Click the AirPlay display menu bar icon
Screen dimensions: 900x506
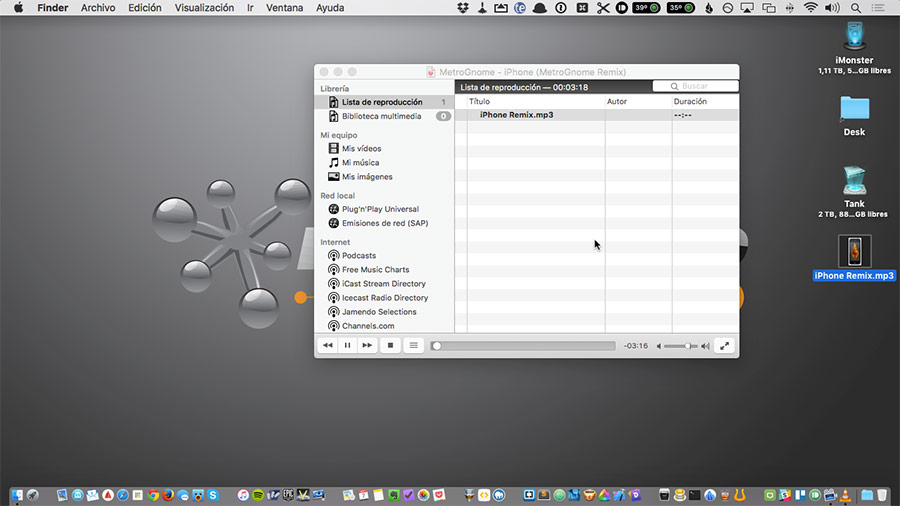point(747,8)
